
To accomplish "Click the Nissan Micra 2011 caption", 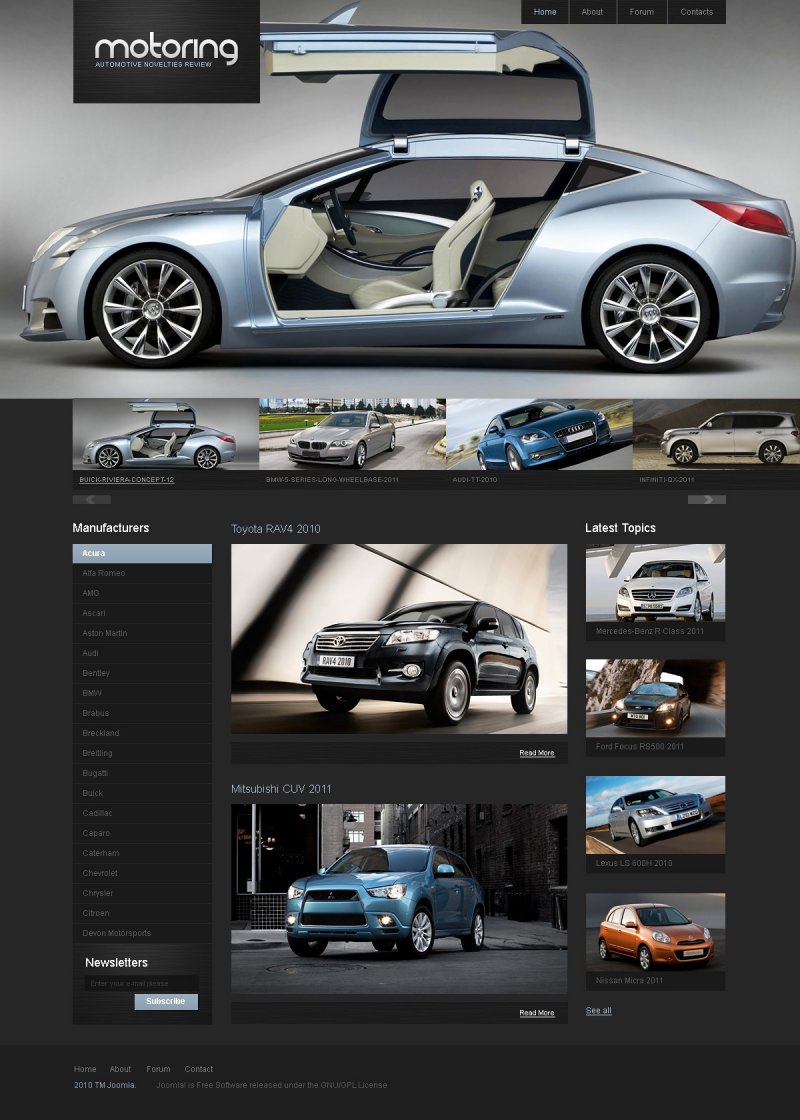I will [629, 981].
